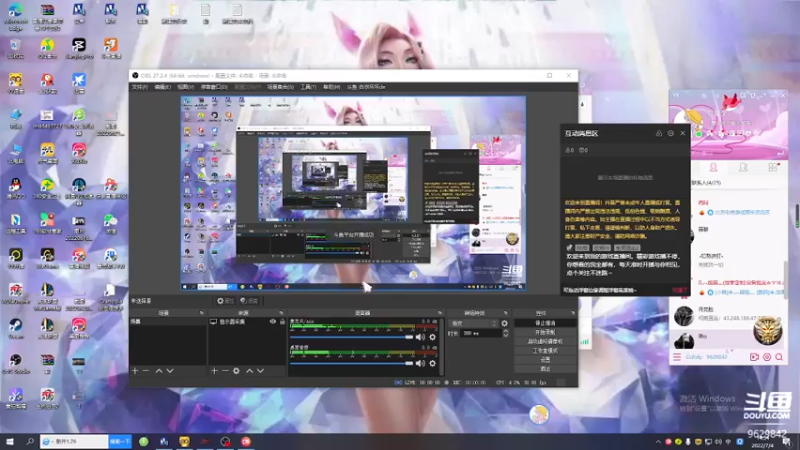Click target icon at YY window bottom
This screenshot has height=450, width=800.
[x=767, y=357]
